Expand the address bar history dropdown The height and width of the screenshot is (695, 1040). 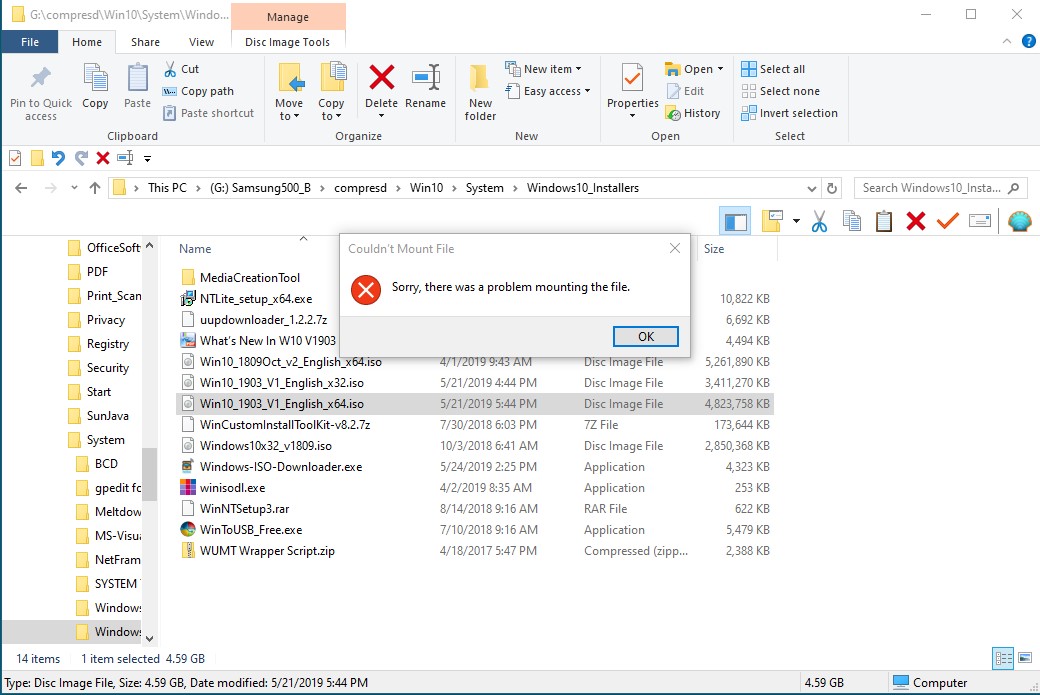(x=811, y=188)
